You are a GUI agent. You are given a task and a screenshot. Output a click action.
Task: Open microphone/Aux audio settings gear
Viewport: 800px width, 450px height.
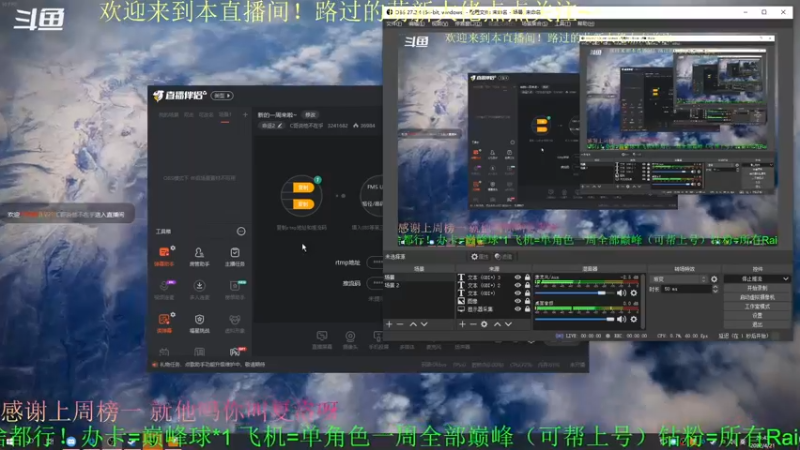[634, 293]
